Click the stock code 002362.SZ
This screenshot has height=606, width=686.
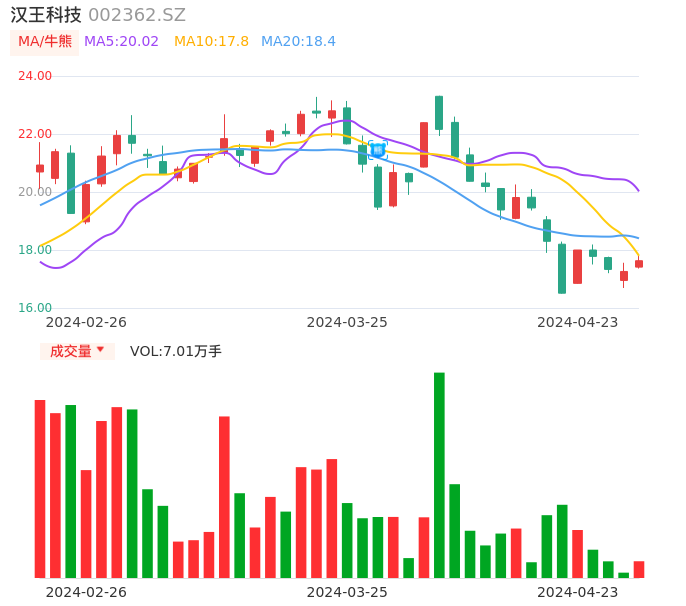tap(137, 15)
